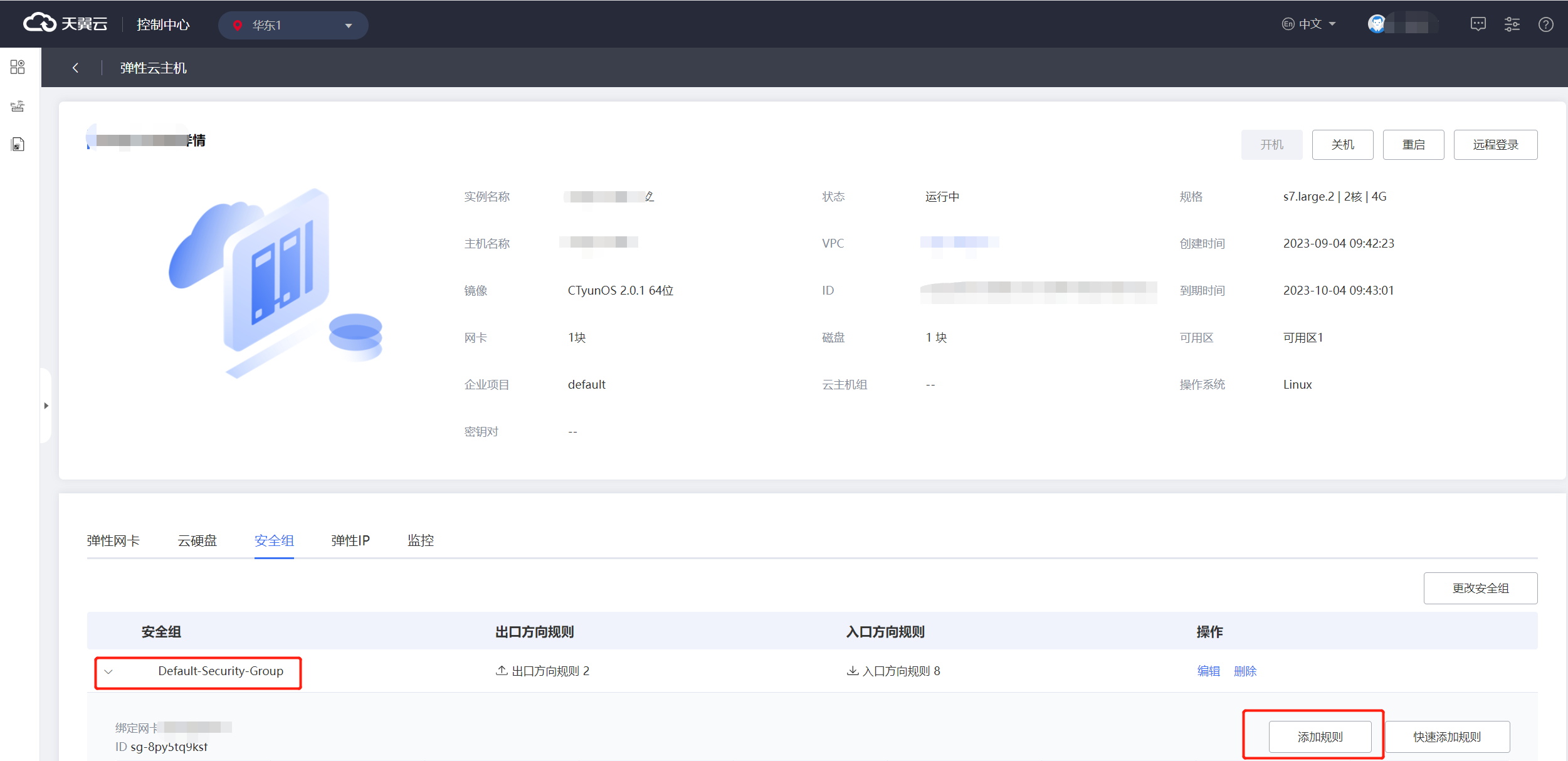Open the 中文 language dropdown
The width and height of the screenshot is (1568, 761).
(x=1309, y=24)
